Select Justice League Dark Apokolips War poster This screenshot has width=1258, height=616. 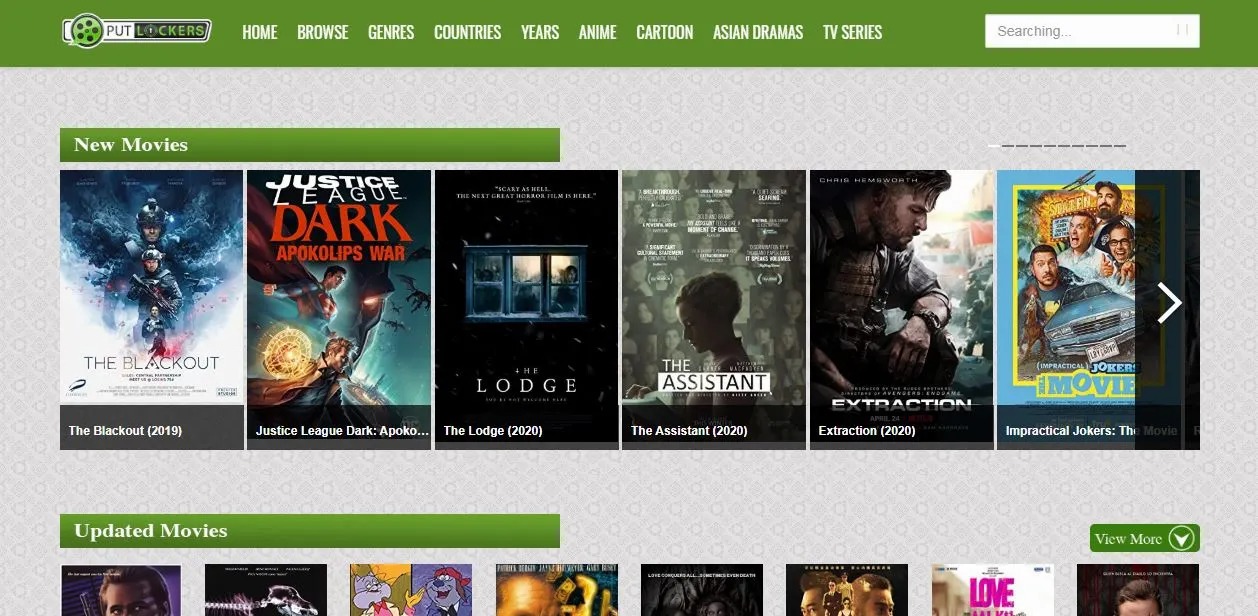(x=338, y=290)
